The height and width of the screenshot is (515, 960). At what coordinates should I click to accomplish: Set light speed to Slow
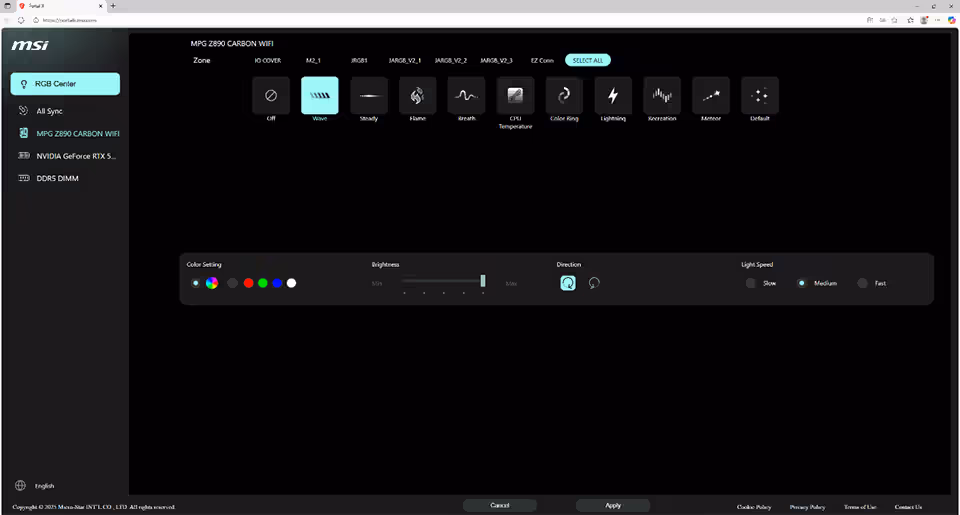(x=751, y=283)
